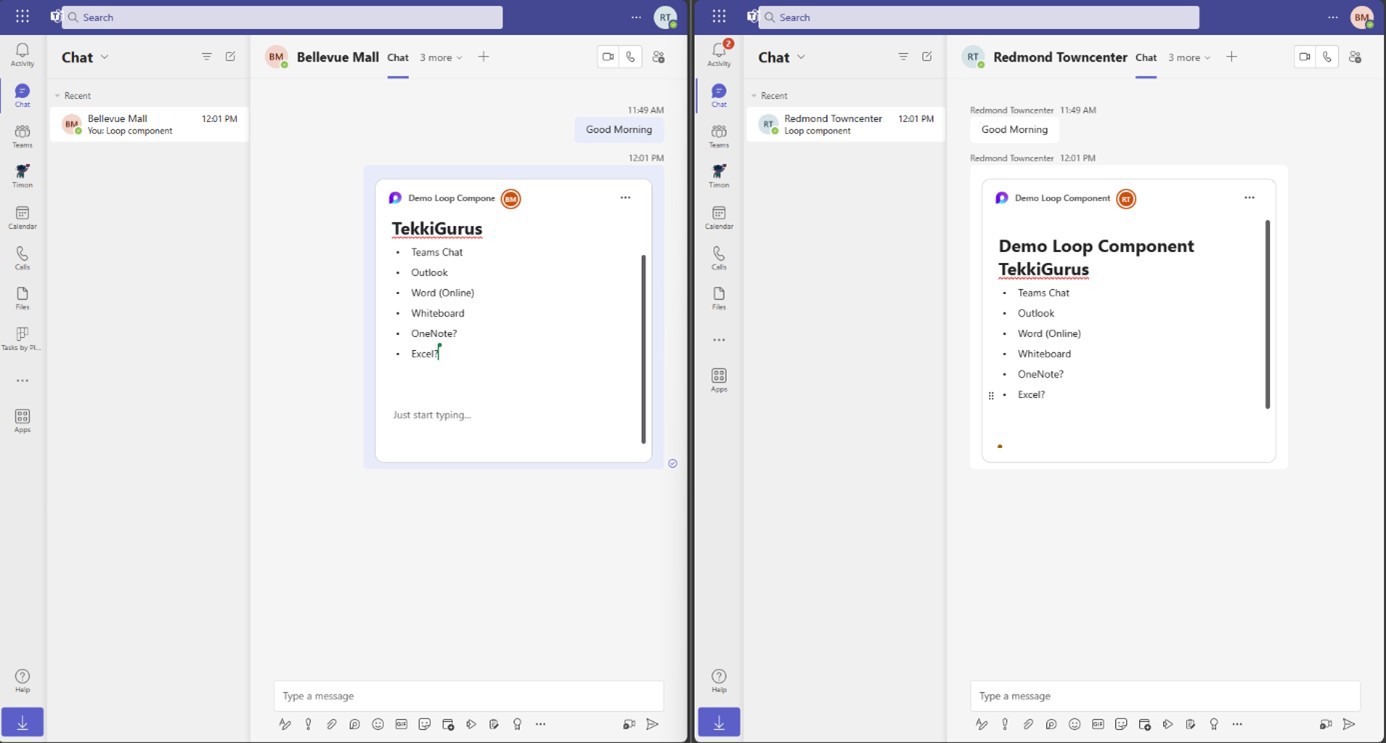Schedule a meeting from left window compose bar
Screen dimensions: 1386x743
point(448,724)
